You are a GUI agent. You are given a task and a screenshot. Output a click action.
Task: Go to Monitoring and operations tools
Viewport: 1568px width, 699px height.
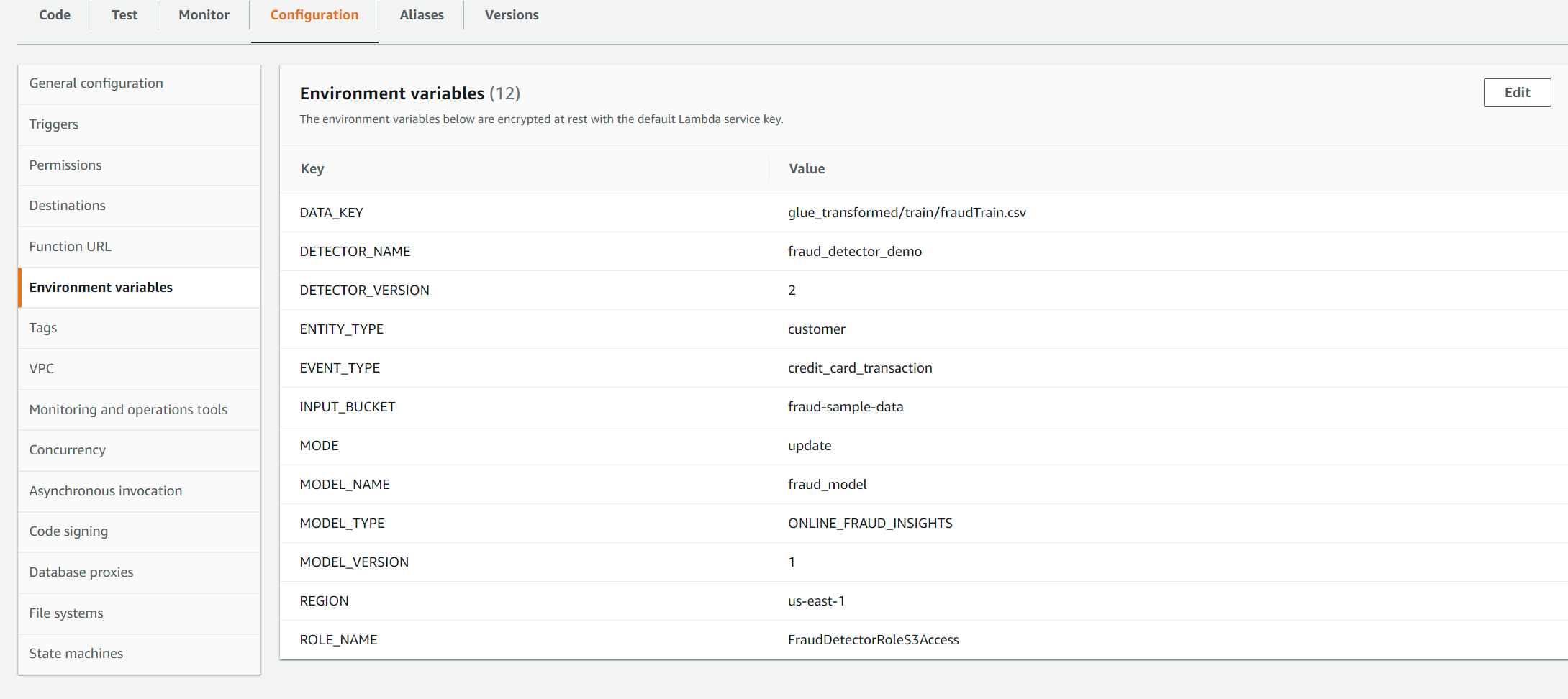[128, 410]
